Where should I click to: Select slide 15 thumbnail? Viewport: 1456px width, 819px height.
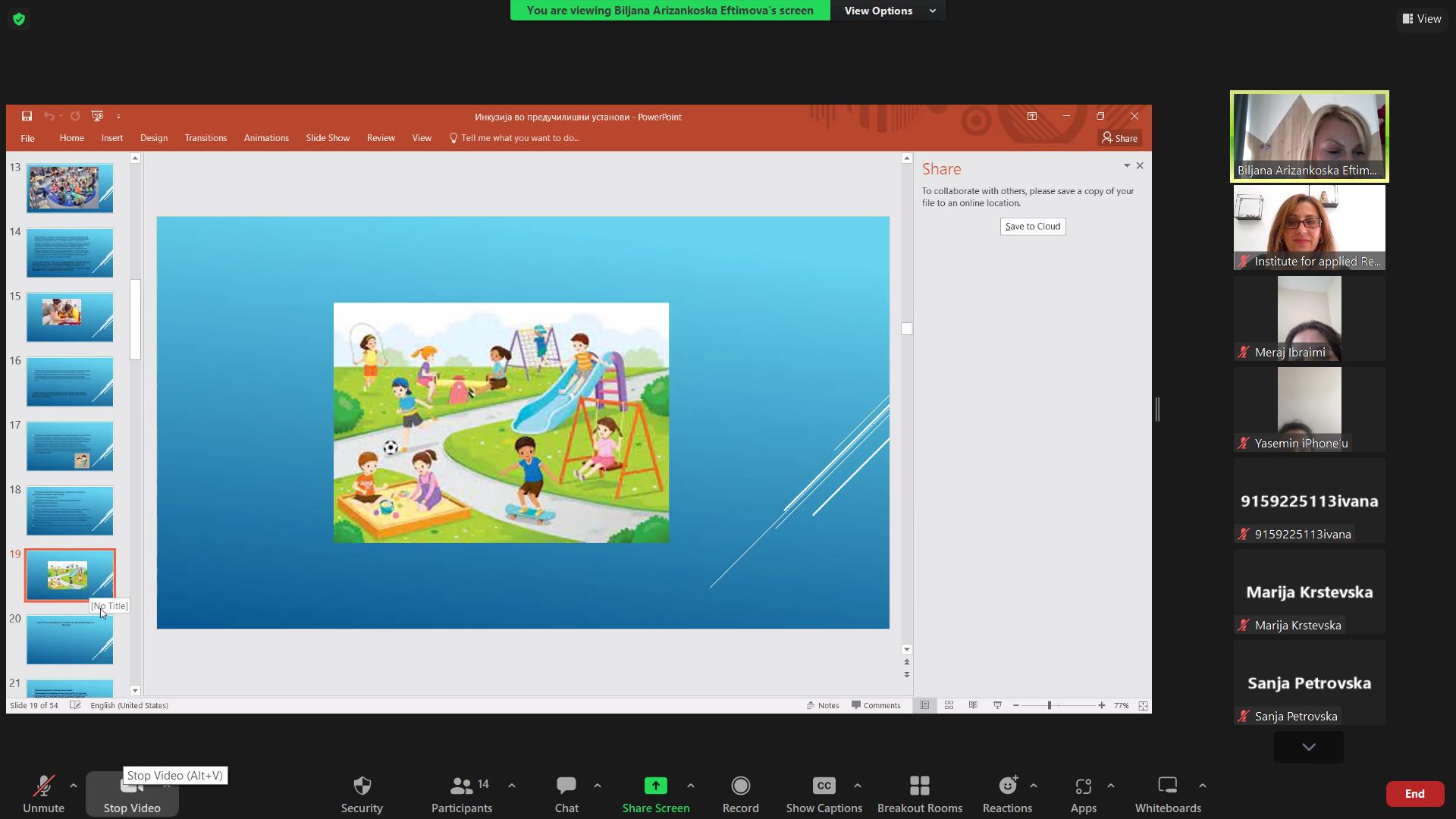point(70,317)
